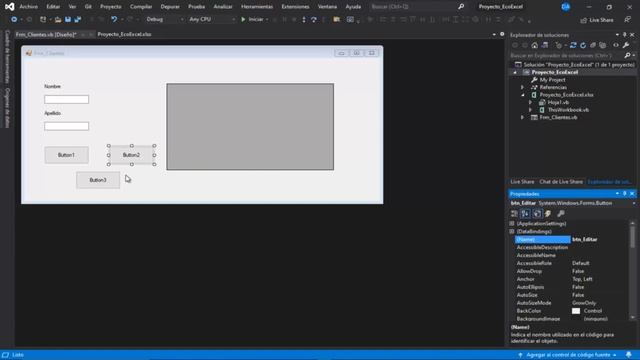Expand (ApplicationSettings) property group

pos(512,224)
